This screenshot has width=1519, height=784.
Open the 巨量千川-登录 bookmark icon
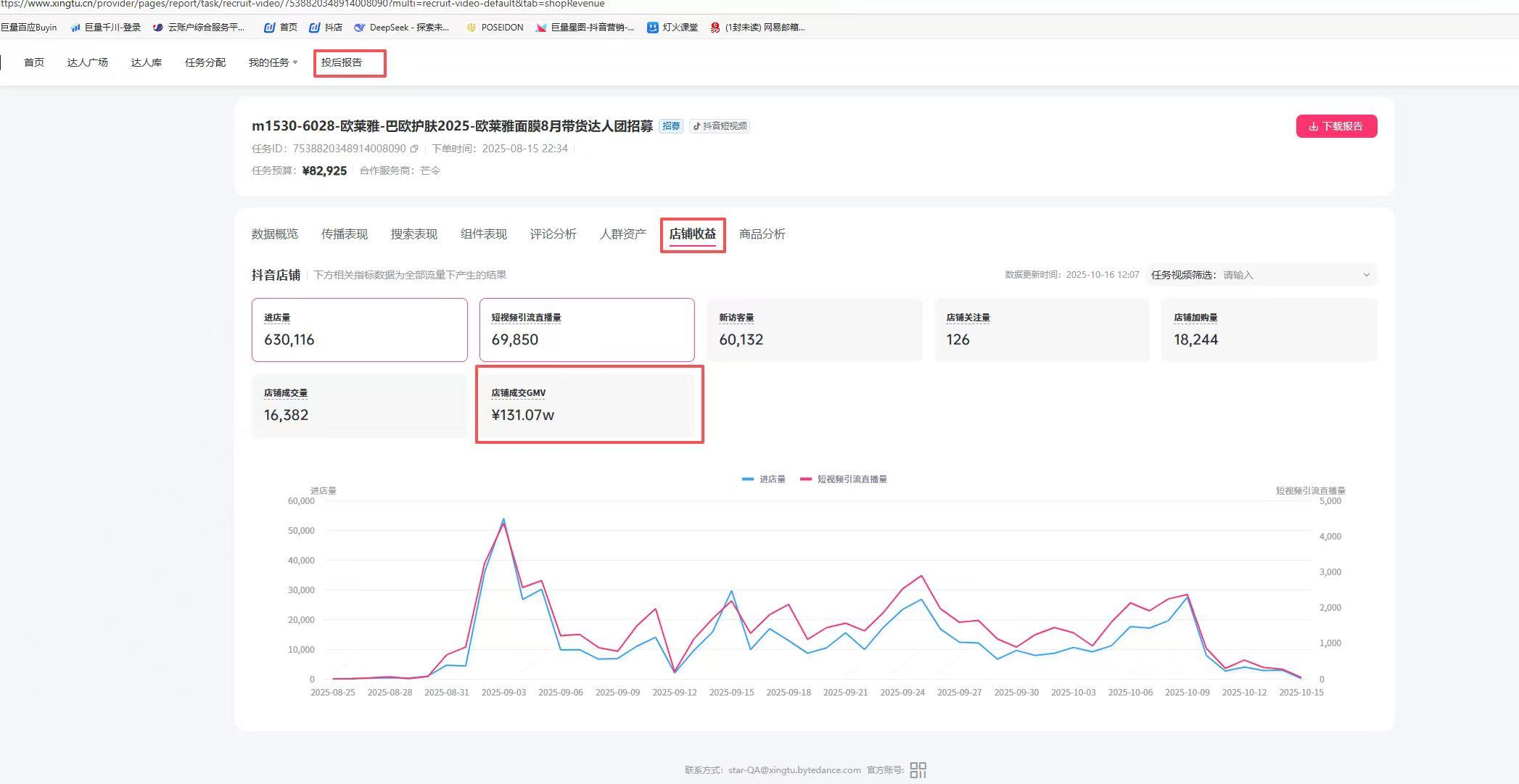75,28
